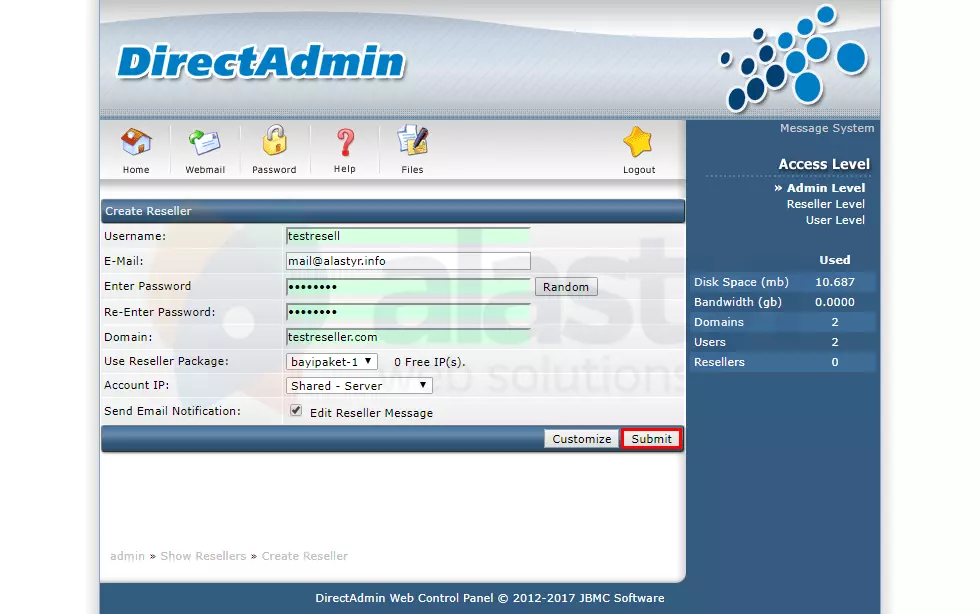
Task: Open the Password padlock icon
Action: (x=274, y=140)
